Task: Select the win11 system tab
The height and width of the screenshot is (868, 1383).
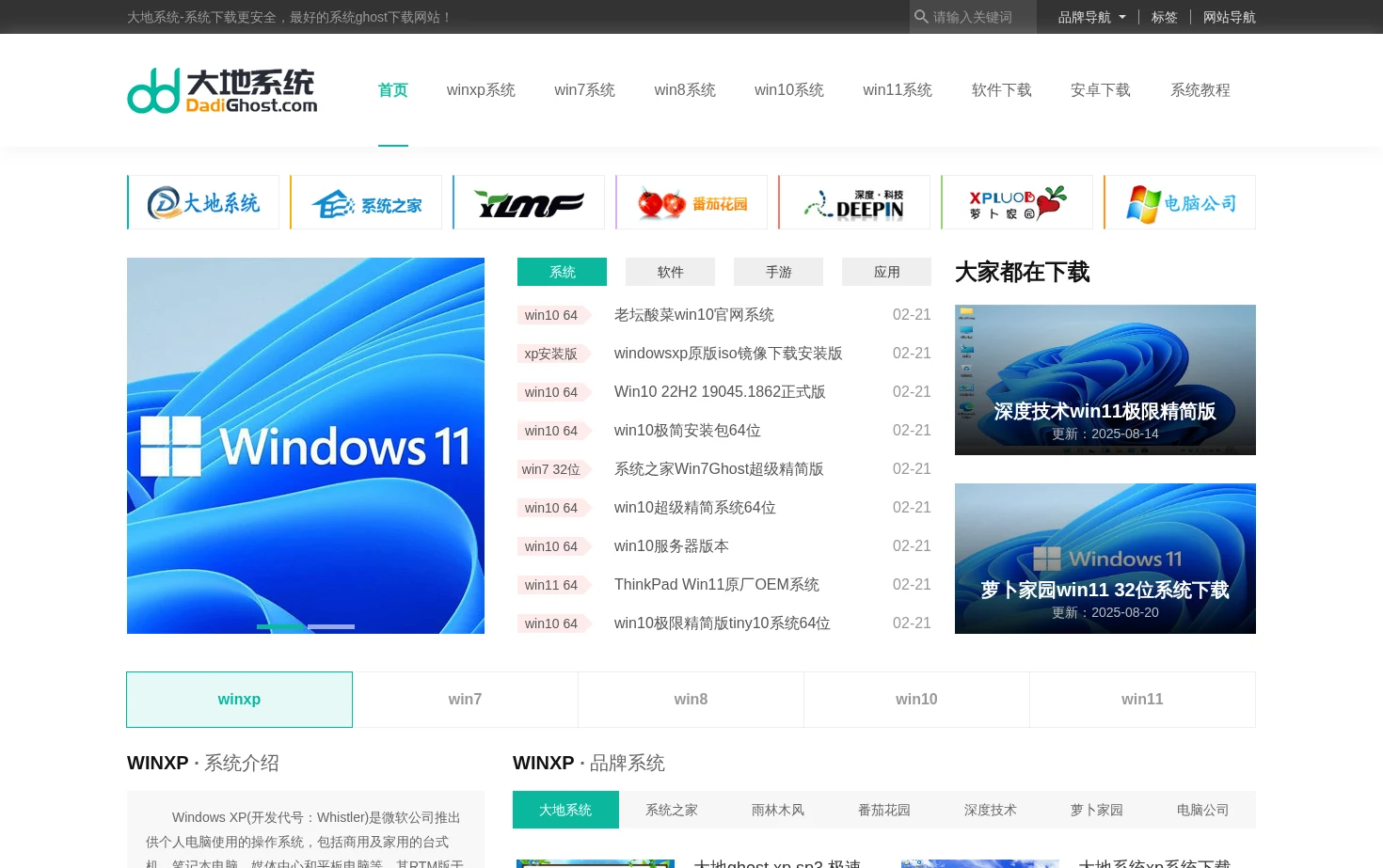Action: point(1142,700)
